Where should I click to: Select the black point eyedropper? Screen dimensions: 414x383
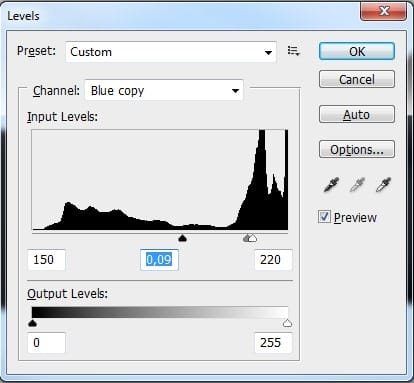pyautogui.click(x=331, y=185)
